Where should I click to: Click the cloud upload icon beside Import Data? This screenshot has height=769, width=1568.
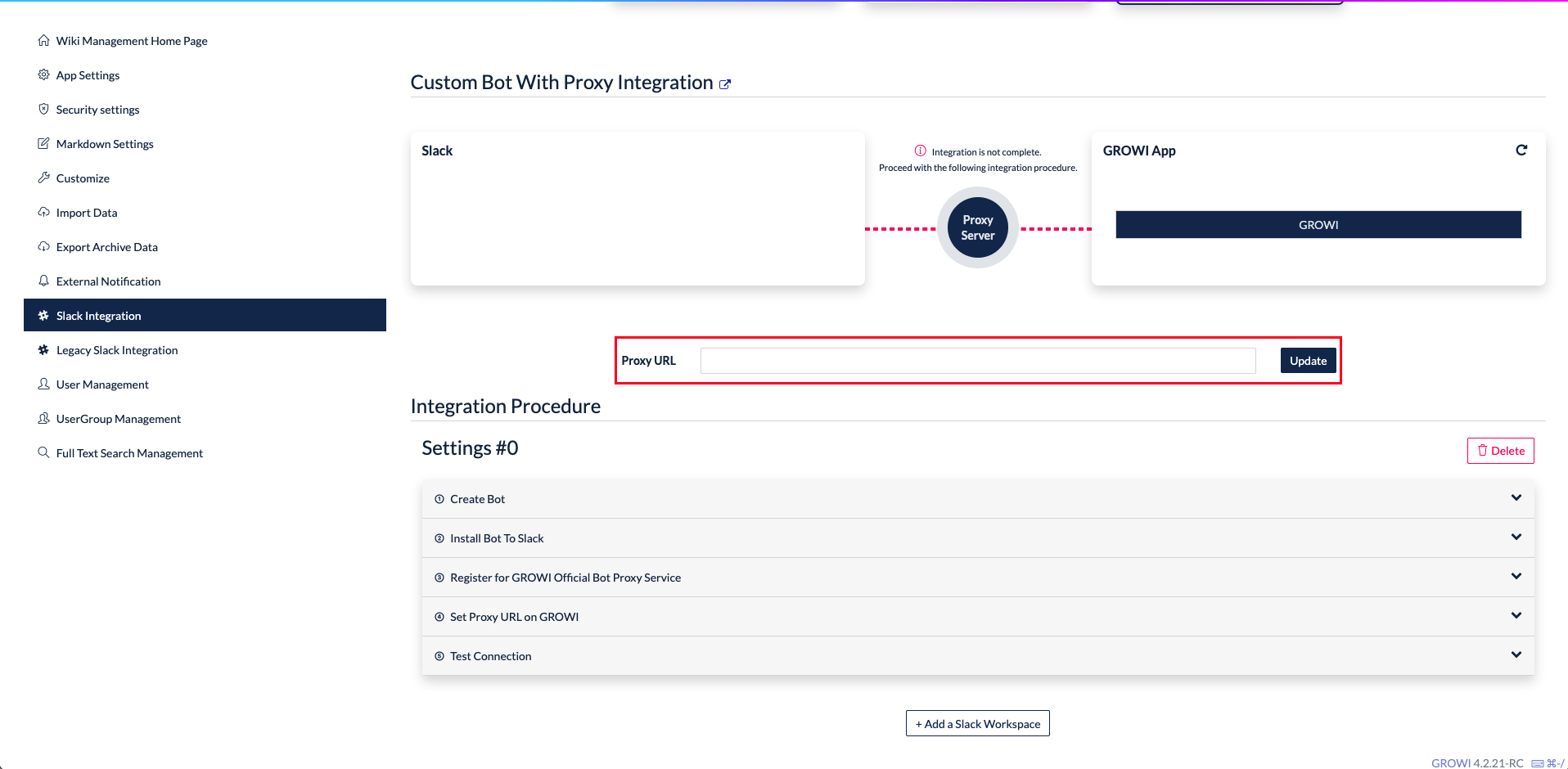tap(43, 212)
